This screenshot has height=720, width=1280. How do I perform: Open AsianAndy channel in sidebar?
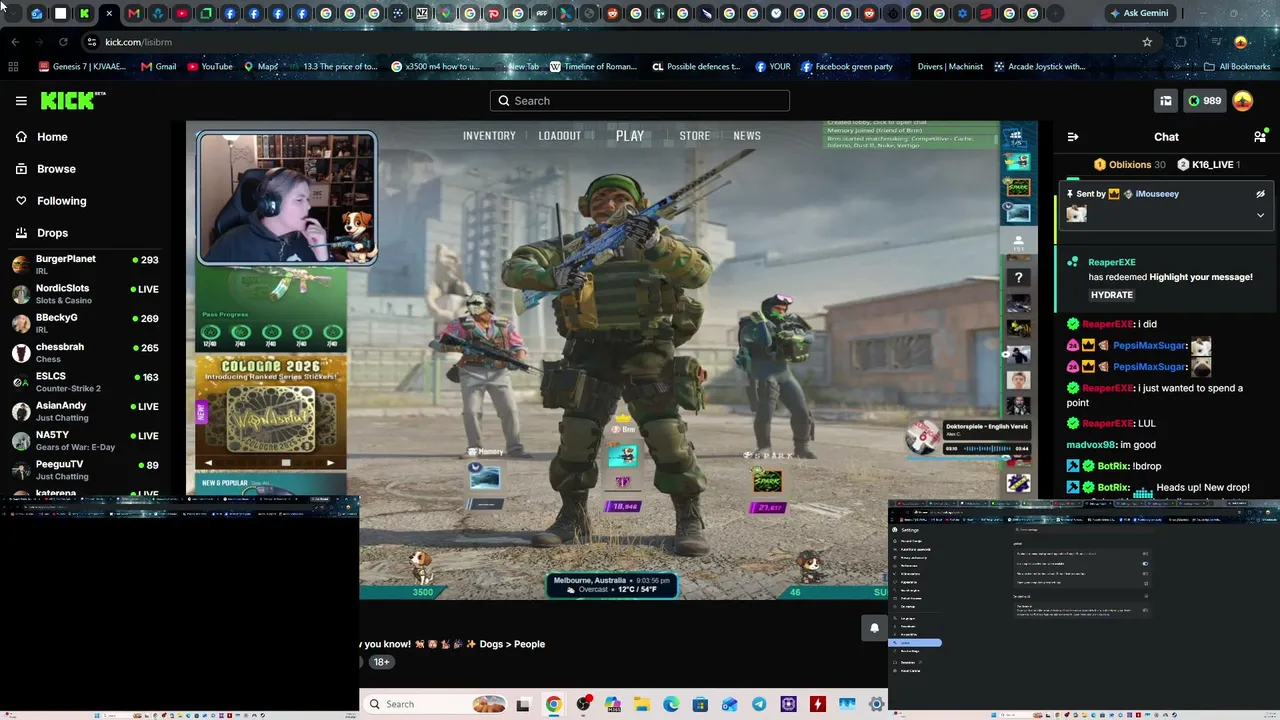(85, 411)
